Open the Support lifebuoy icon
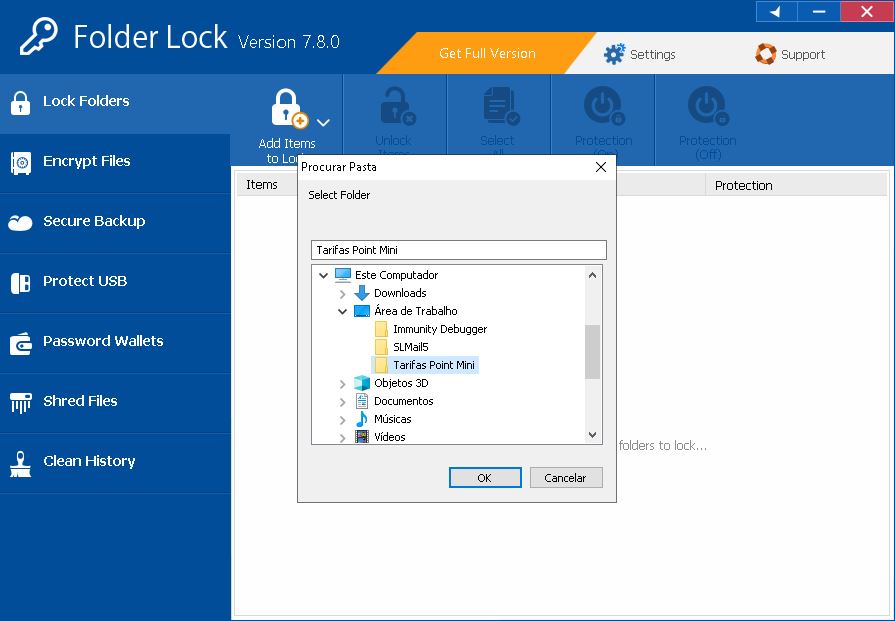 pos(766,54)
